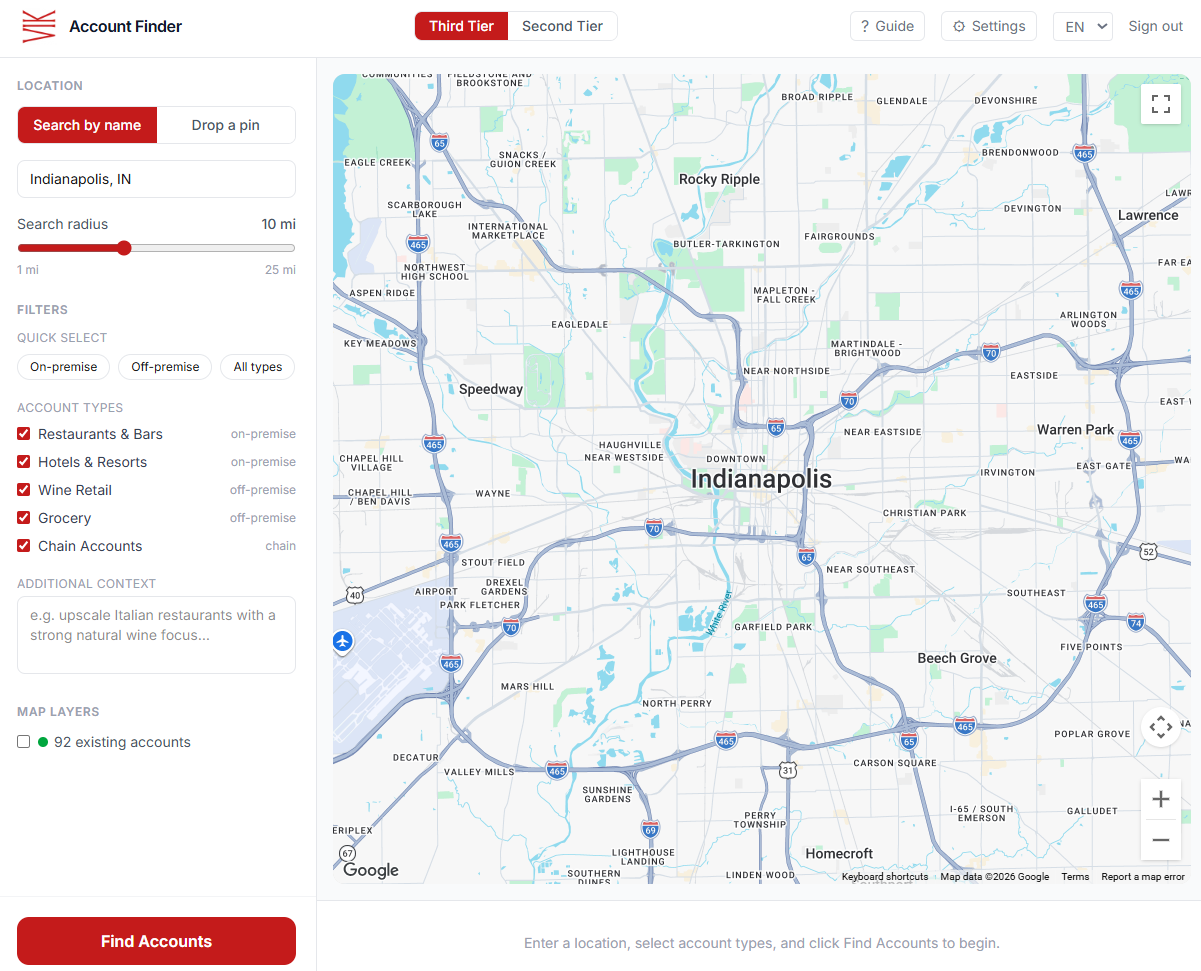Screen dimensions: 1201x971
Task: Quick select Off-premise accounts
Action: [x=165, y=367]
